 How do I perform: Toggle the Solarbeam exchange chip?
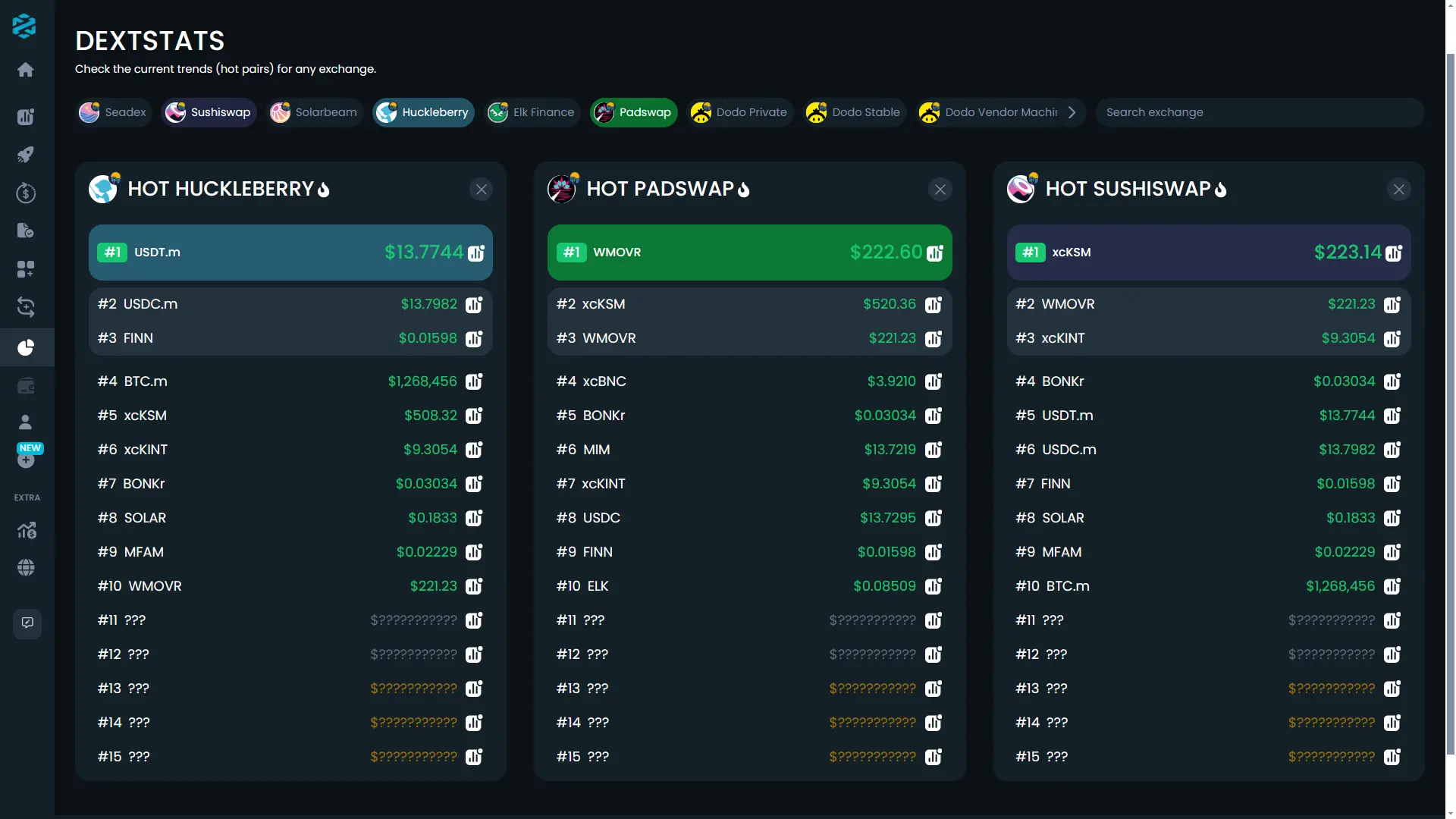tap(314, 112)
